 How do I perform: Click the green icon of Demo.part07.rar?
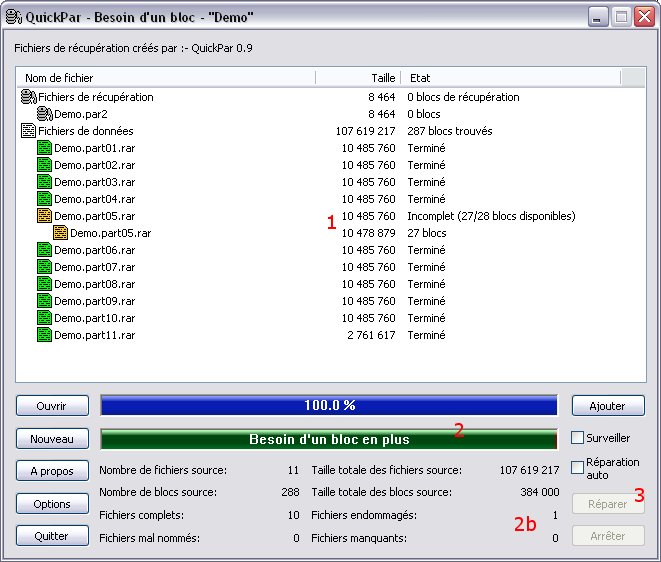(44, 267)
